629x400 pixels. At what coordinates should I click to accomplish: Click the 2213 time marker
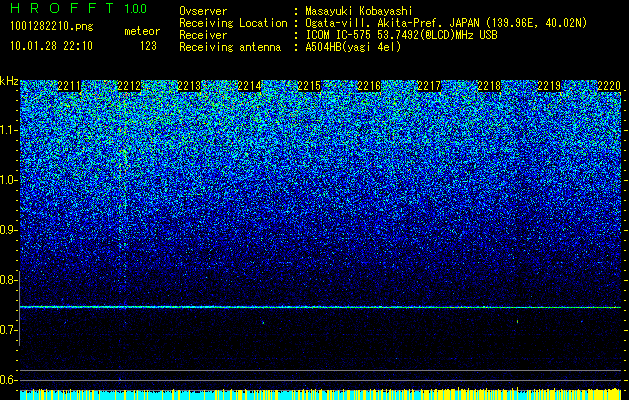point(189,86)
